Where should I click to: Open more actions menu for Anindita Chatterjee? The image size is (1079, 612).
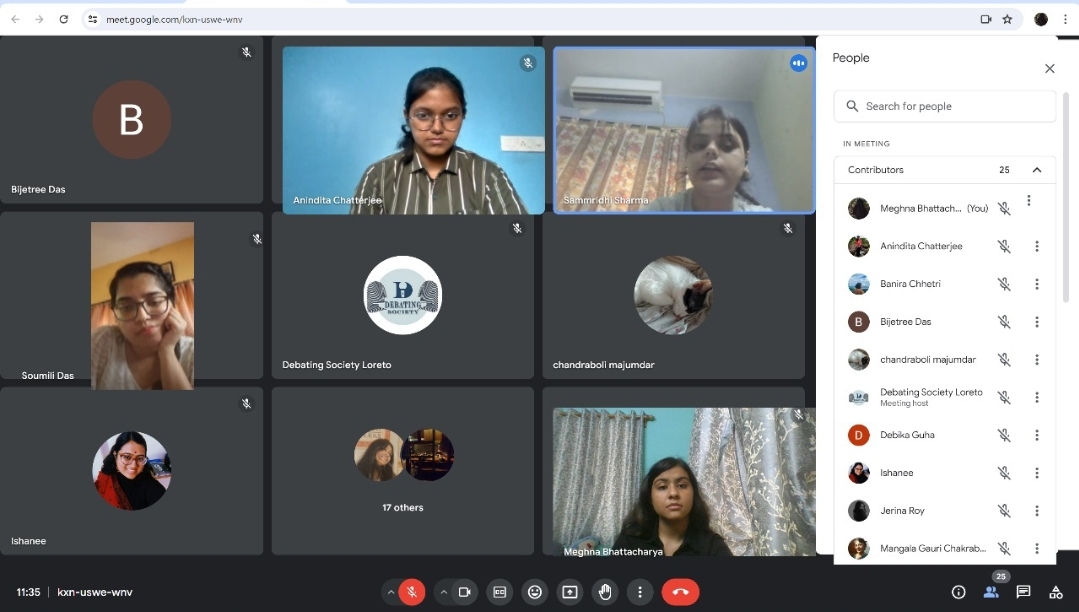(x=1037, y=246)
